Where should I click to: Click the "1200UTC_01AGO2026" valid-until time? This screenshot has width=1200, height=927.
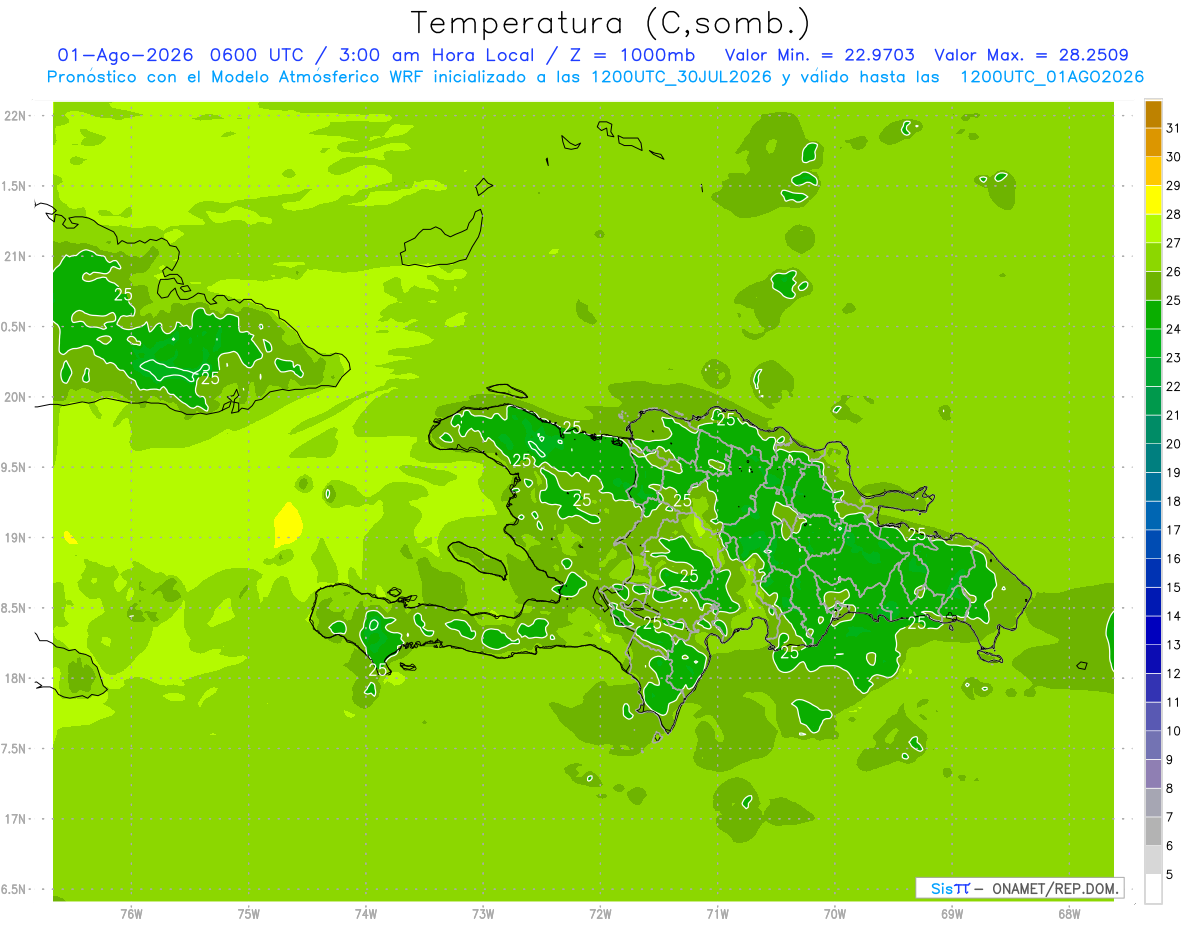tap(1051, 77)
